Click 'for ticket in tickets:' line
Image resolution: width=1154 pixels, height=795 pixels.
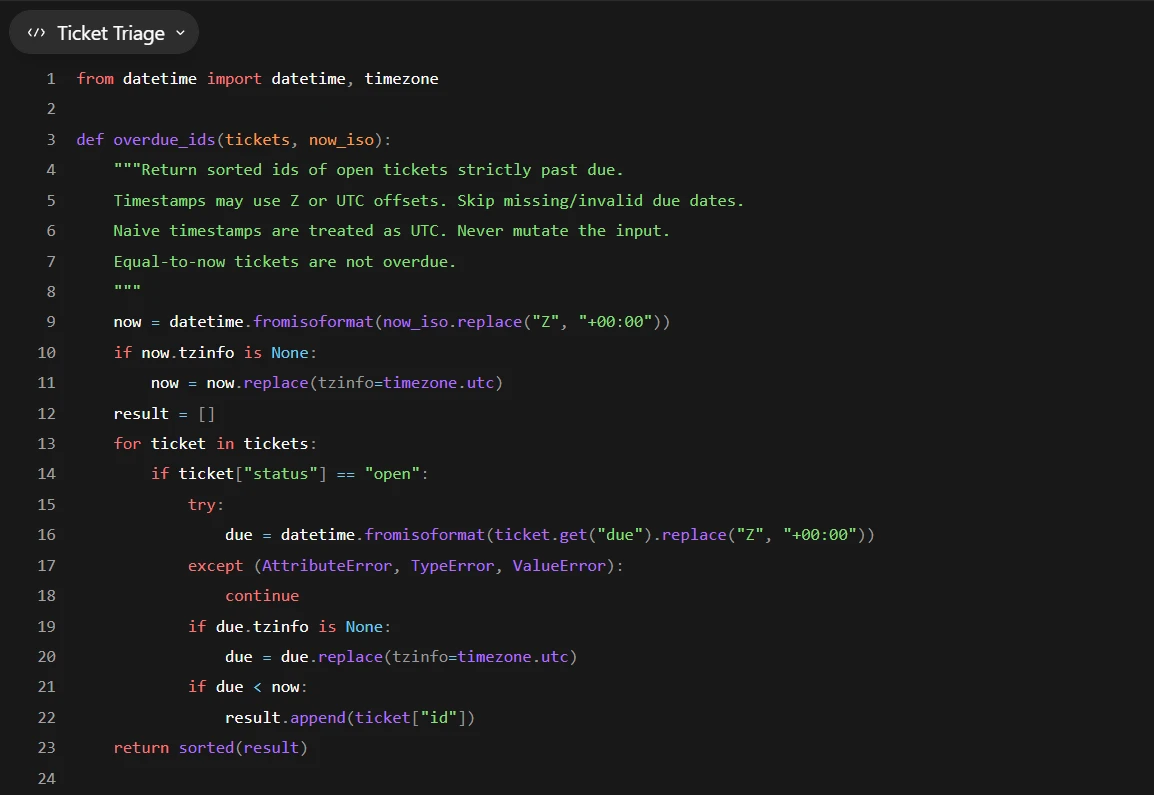click(x=215, y=444)
